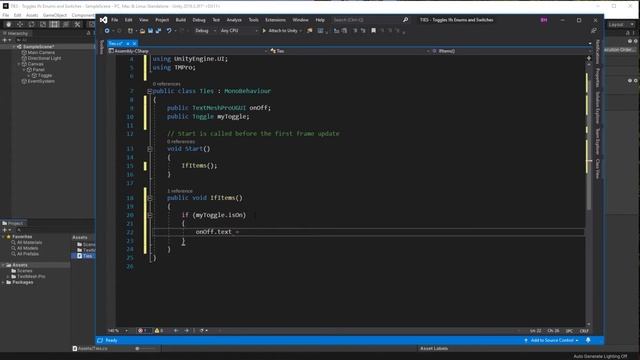The height and width of the screenshot is (360, 640).
Task: Collapse Canvas in Unity Hierarchy
Action: pyautogui.click(x=19, y=64)
